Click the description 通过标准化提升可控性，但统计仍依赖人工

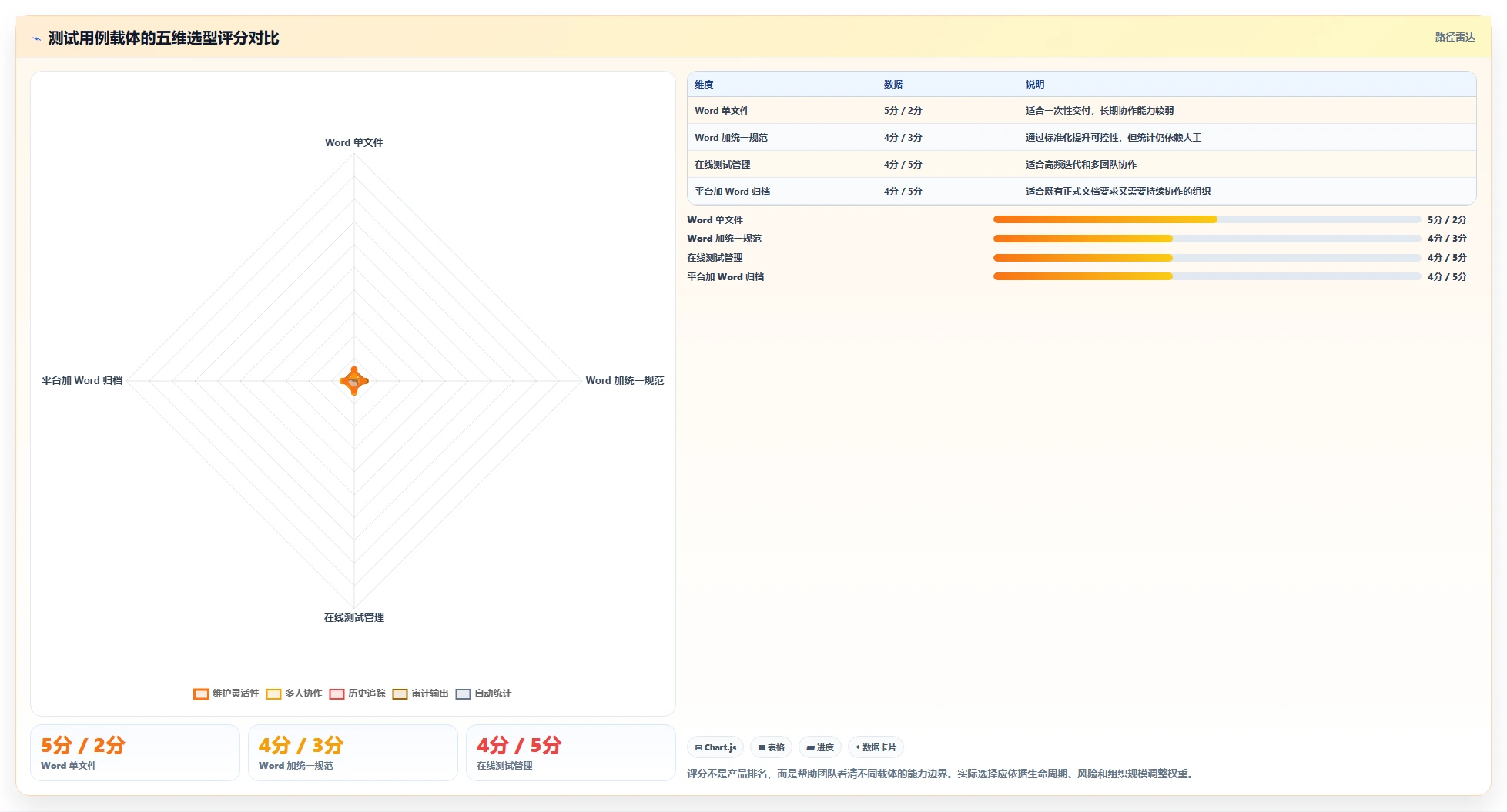[x=1114, y=138]
